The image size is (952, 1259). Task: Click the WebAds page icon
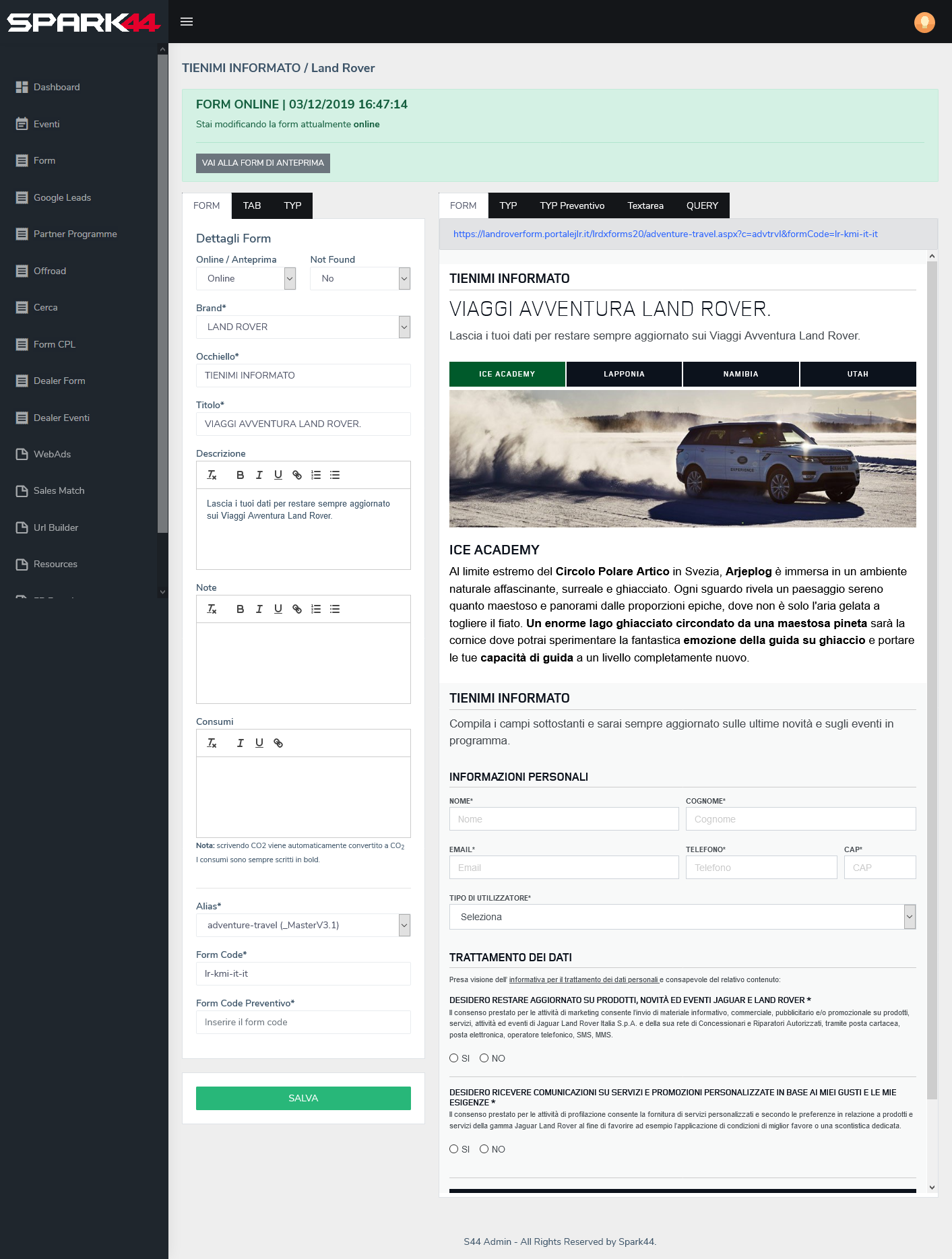[x=22, y=454]
